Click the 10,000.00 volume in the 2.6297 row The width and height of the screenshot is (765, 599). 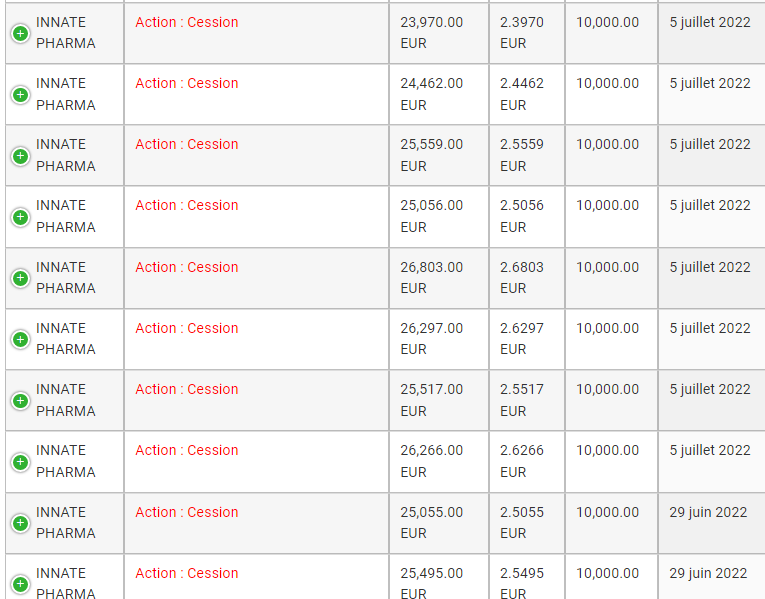607,328
